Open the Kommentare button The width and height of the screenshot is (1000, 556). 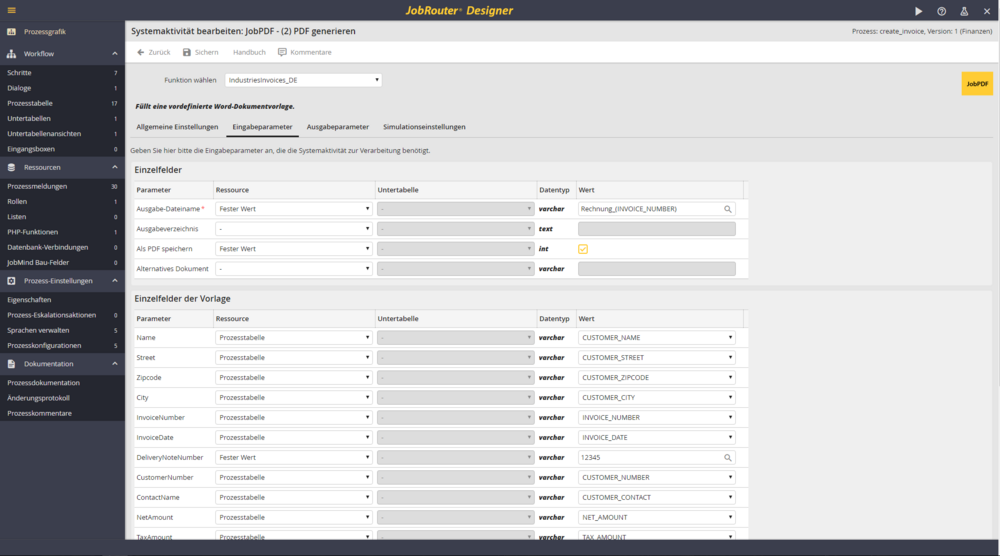(x=305, y=52)
